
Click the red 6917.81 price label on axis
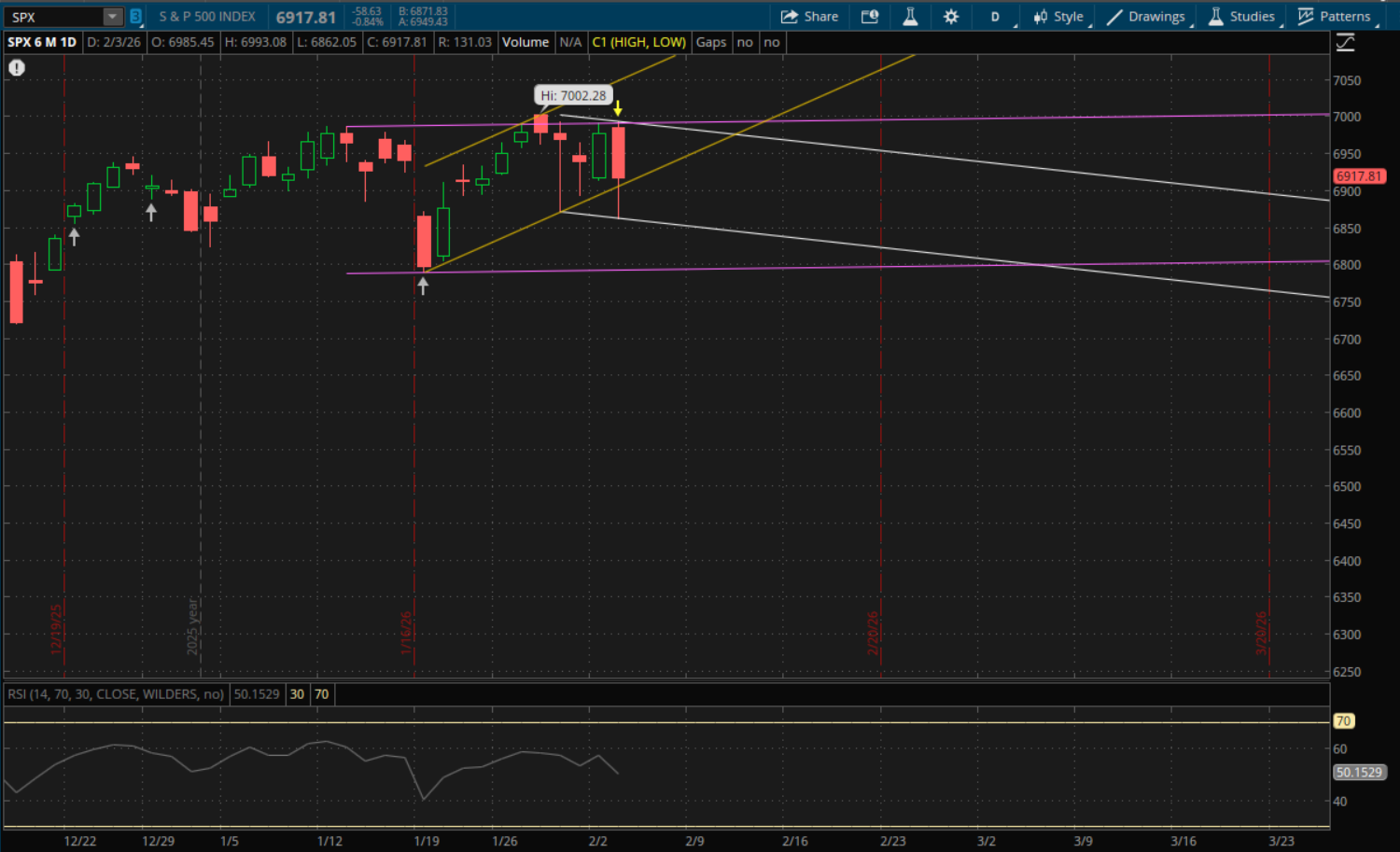point(1358,176)
